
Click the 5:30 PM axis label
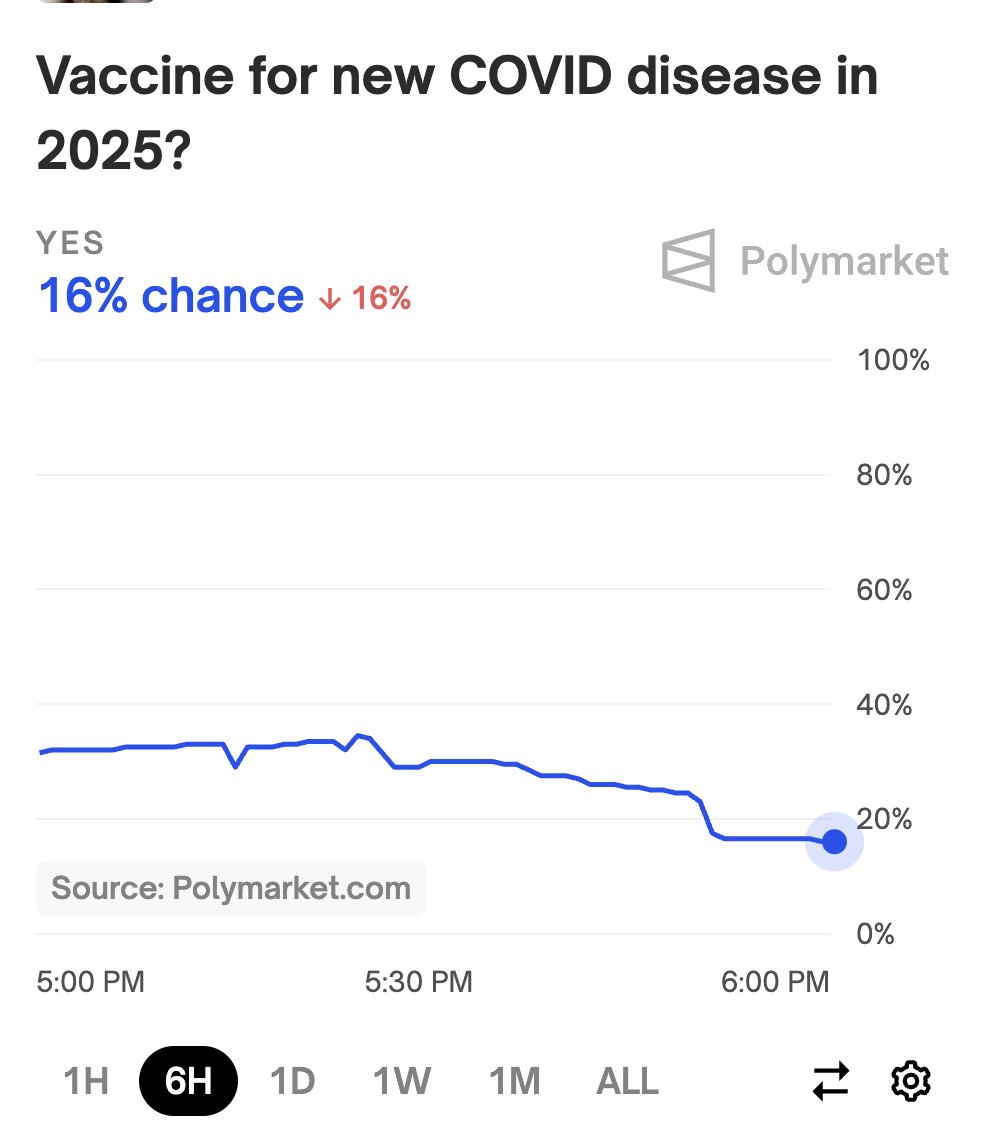tap(419, 982)
